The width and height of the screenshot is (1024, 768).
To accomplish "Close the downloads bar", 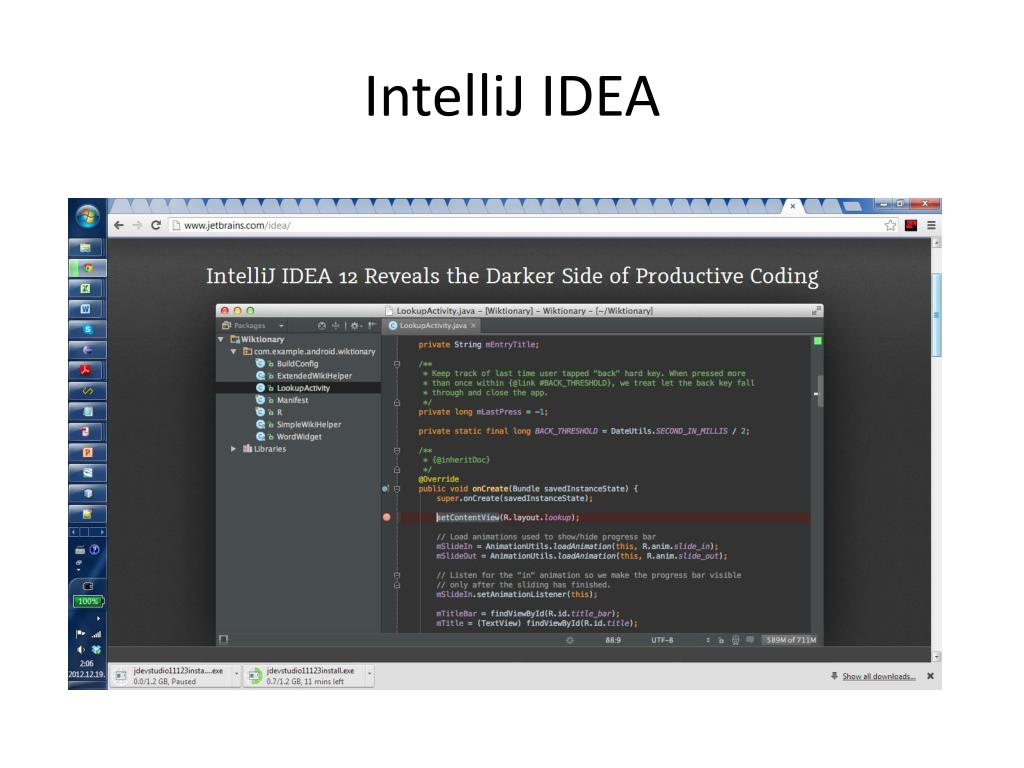I will pyautogui.click(x=930, y=677).
